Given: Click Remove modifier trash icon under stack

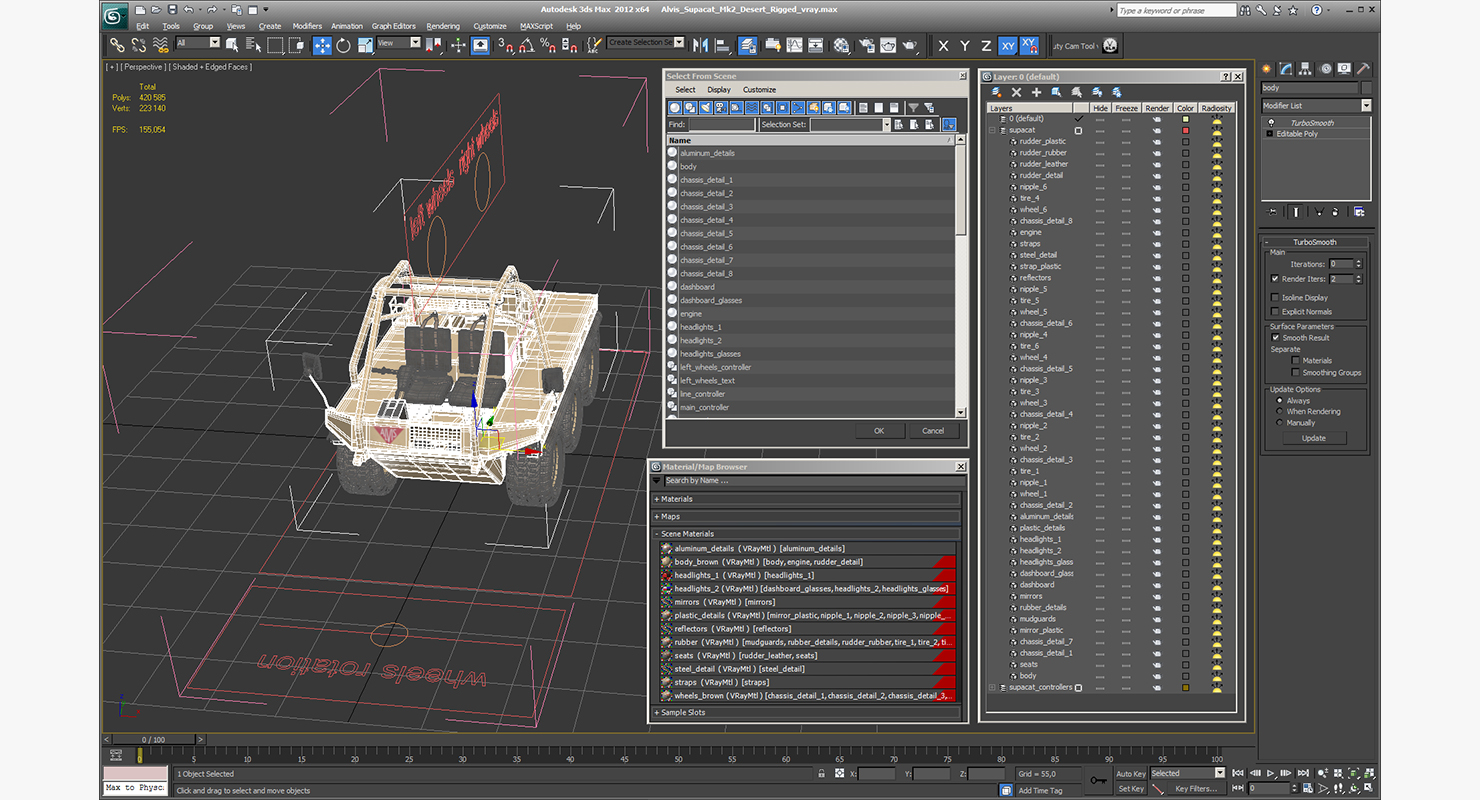Looking at the screenshot, I should point(1335,212).
